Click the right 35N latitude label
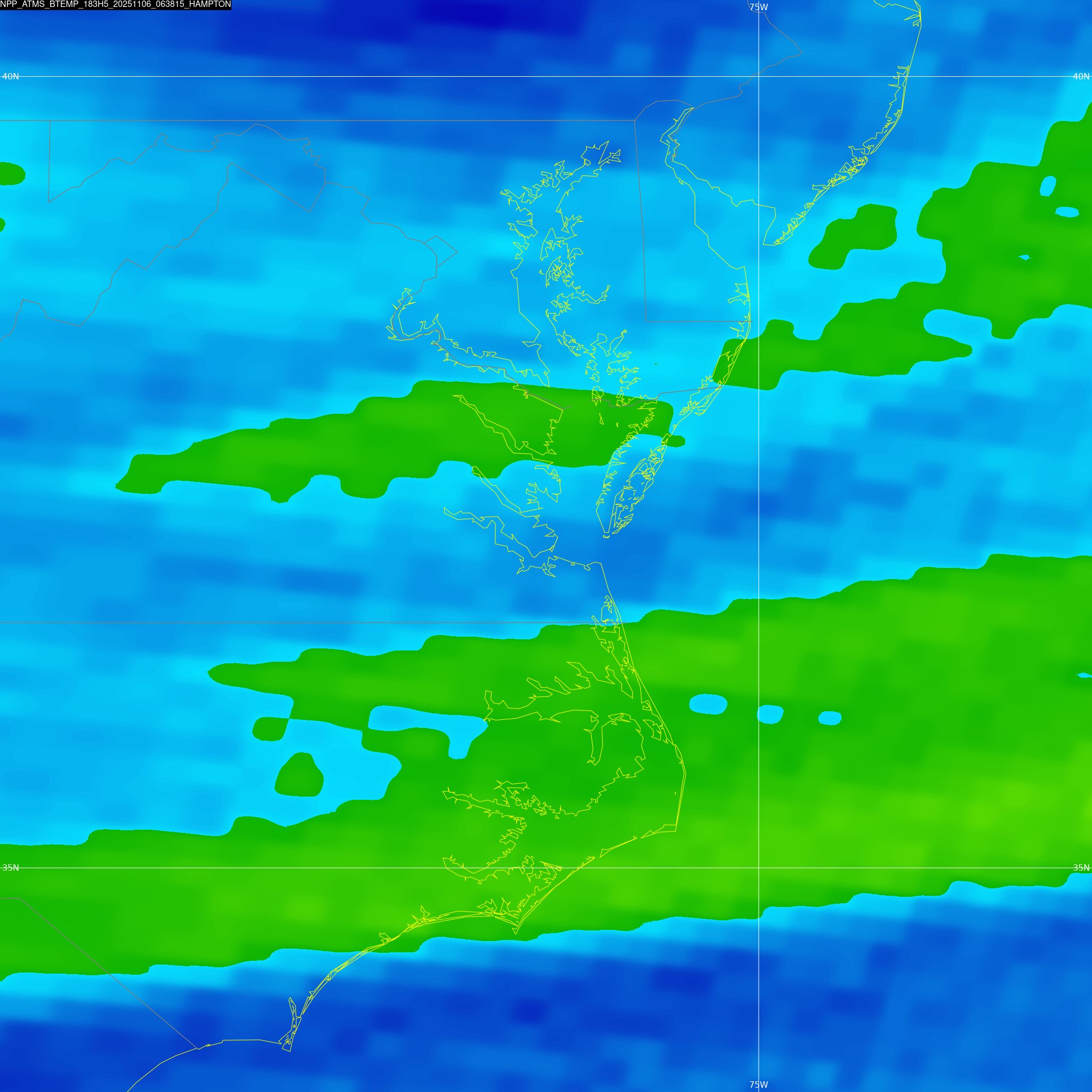 tap(1081, 868)
